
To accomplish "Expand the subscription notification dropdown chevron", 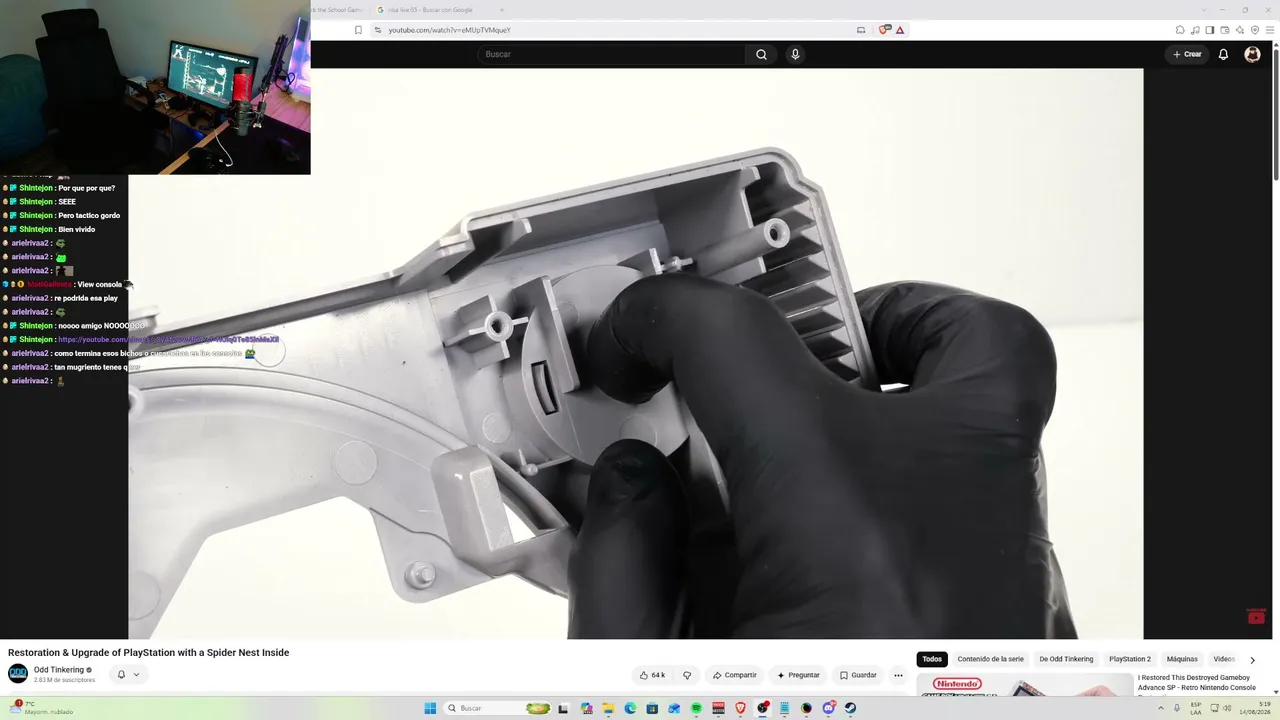I will pos(136,674).
